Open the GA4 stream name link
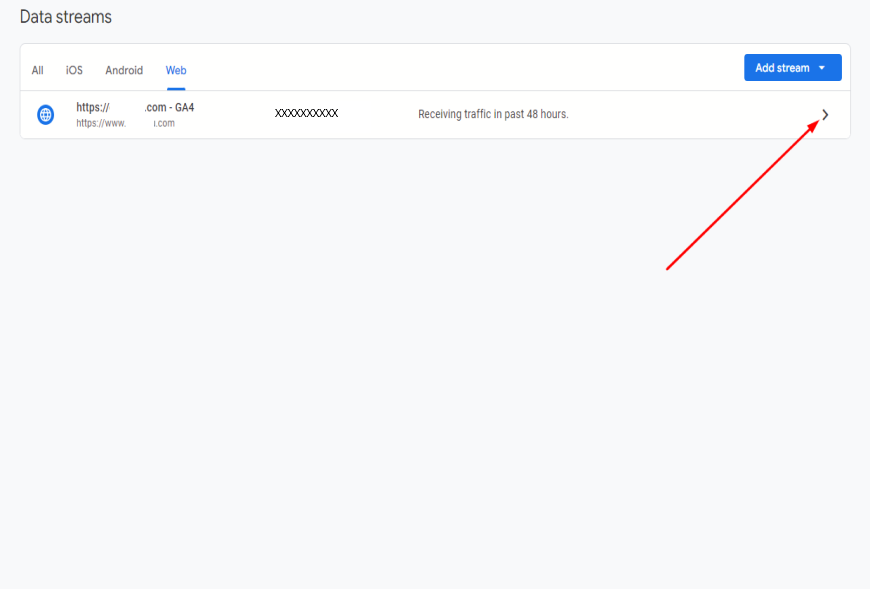Screen dimensions: 870x589 coord(135,108)
